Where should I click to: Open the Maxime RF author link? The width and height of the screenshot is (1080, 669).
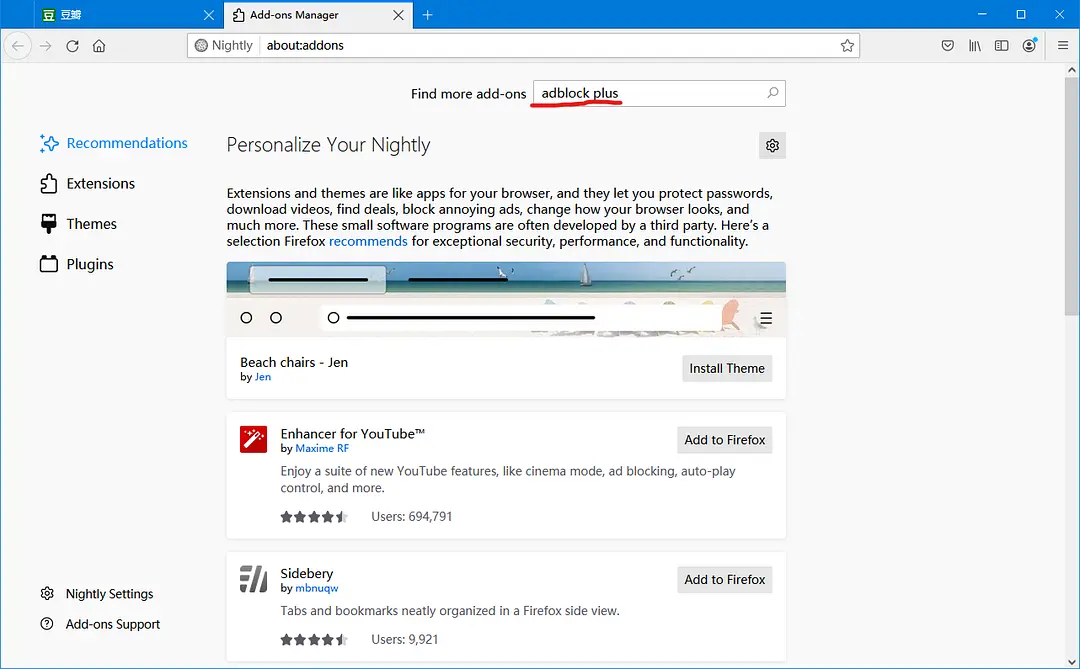click(x=322, y=449)
